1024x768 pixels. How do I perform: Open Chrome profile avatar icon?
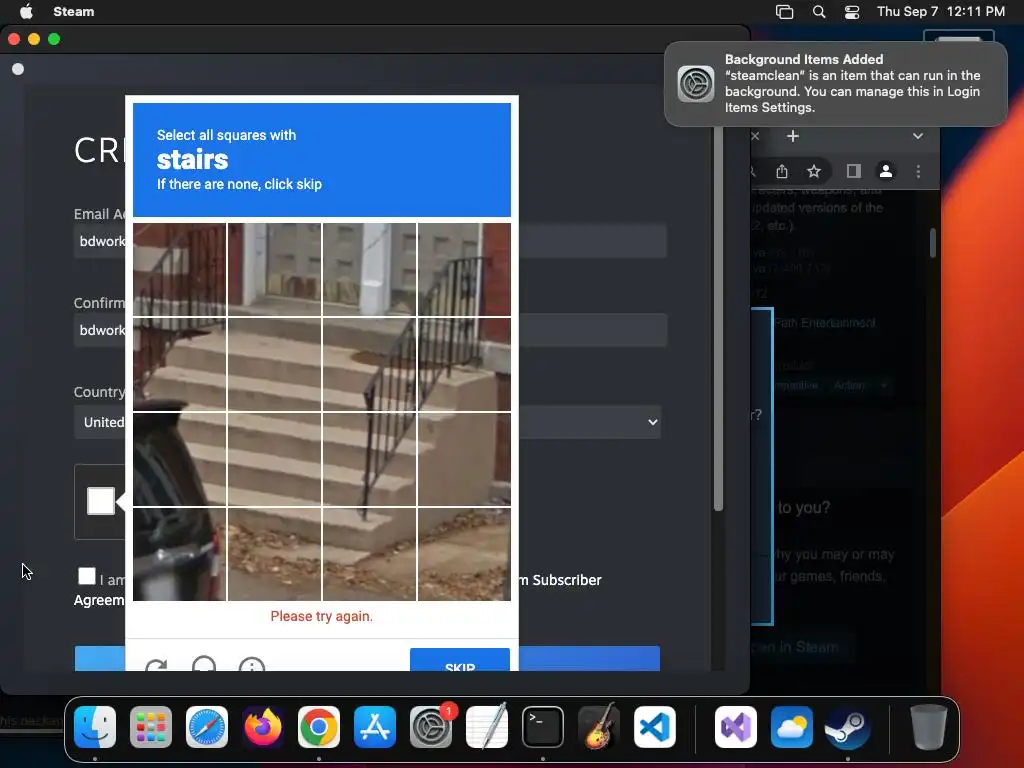886,171
